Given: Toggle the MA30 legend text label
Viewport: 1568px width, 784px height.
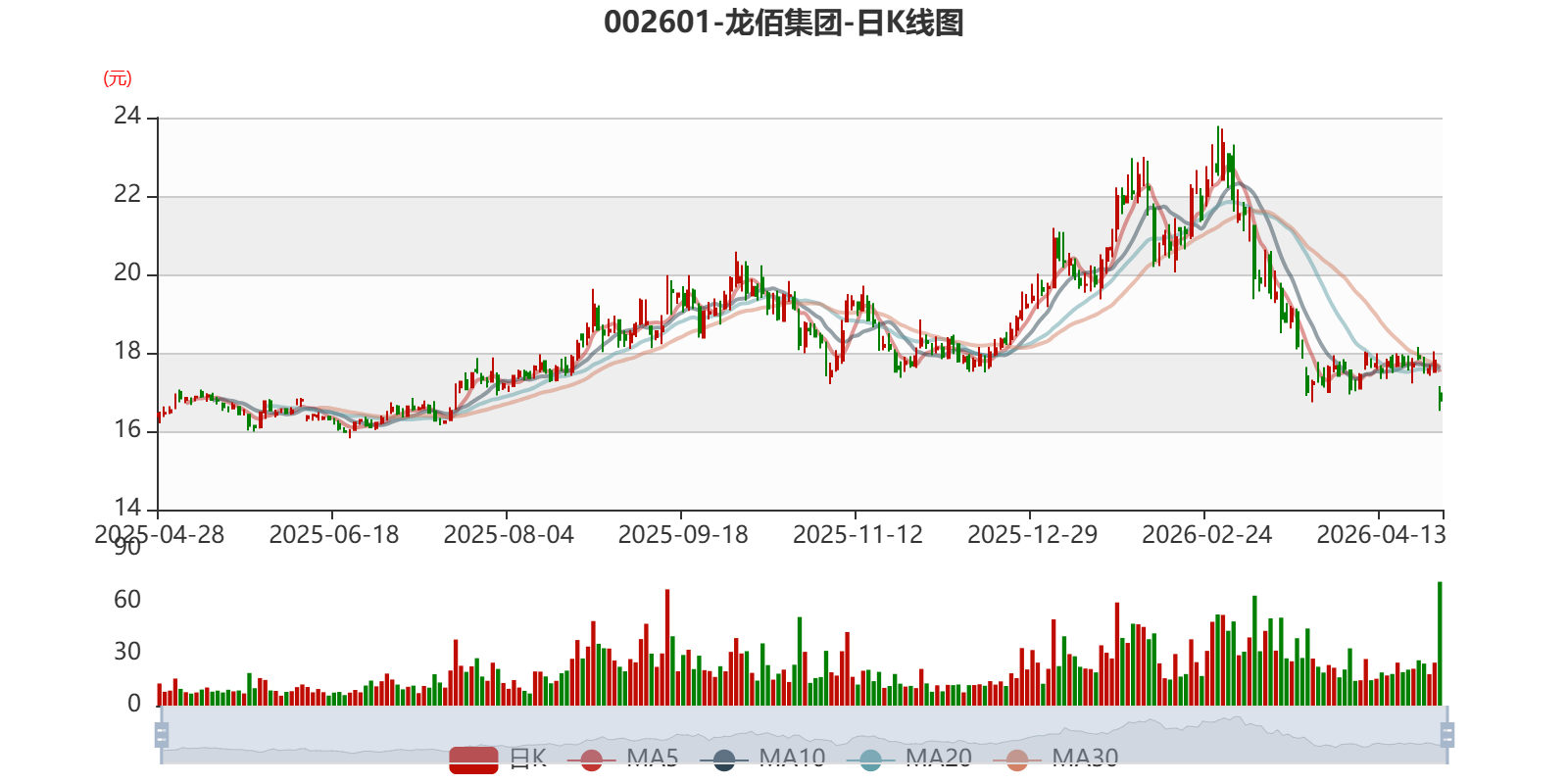Looking at the screenshot, I should pos(1085,758).
